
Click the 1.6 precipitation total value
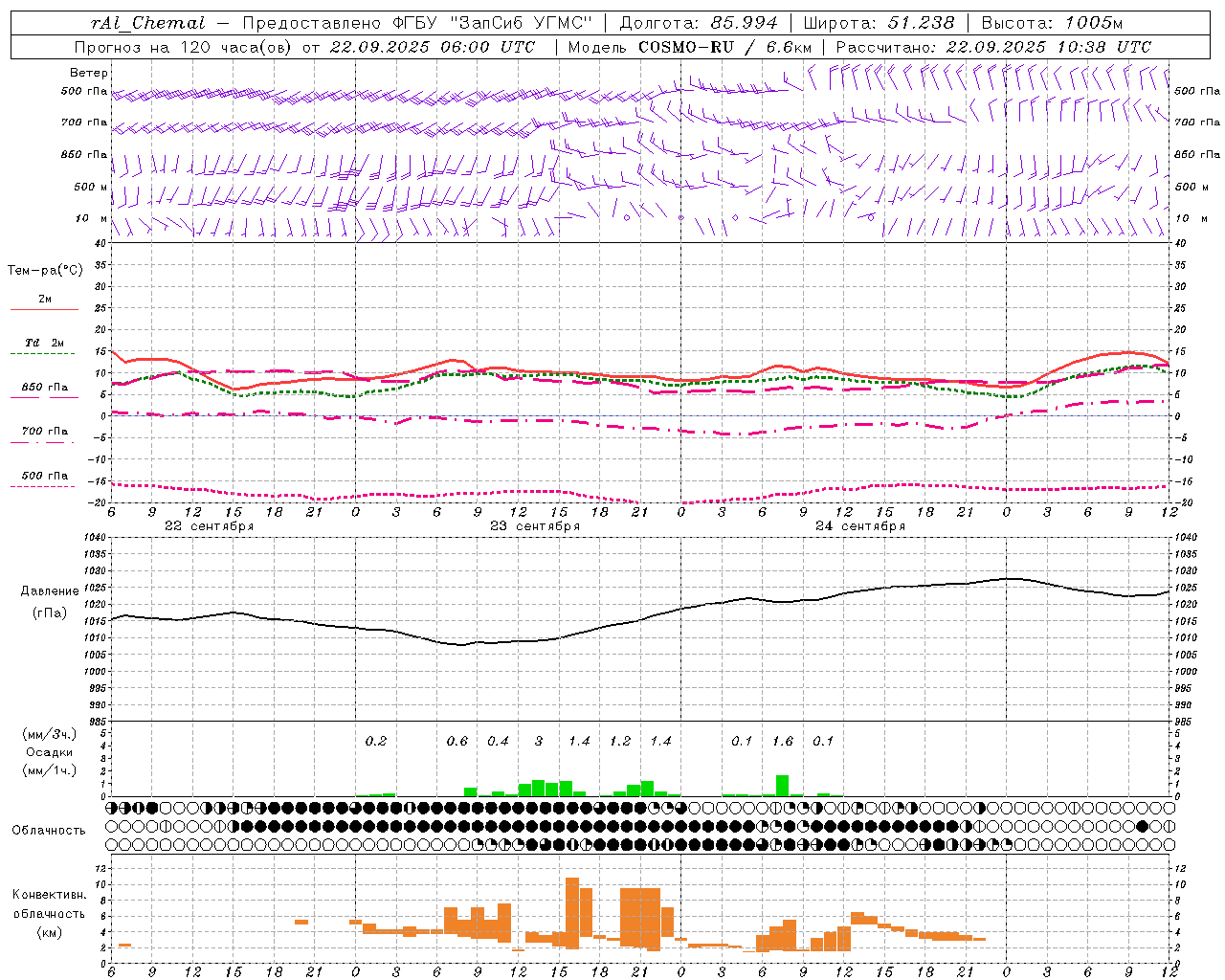click(783, 741)
